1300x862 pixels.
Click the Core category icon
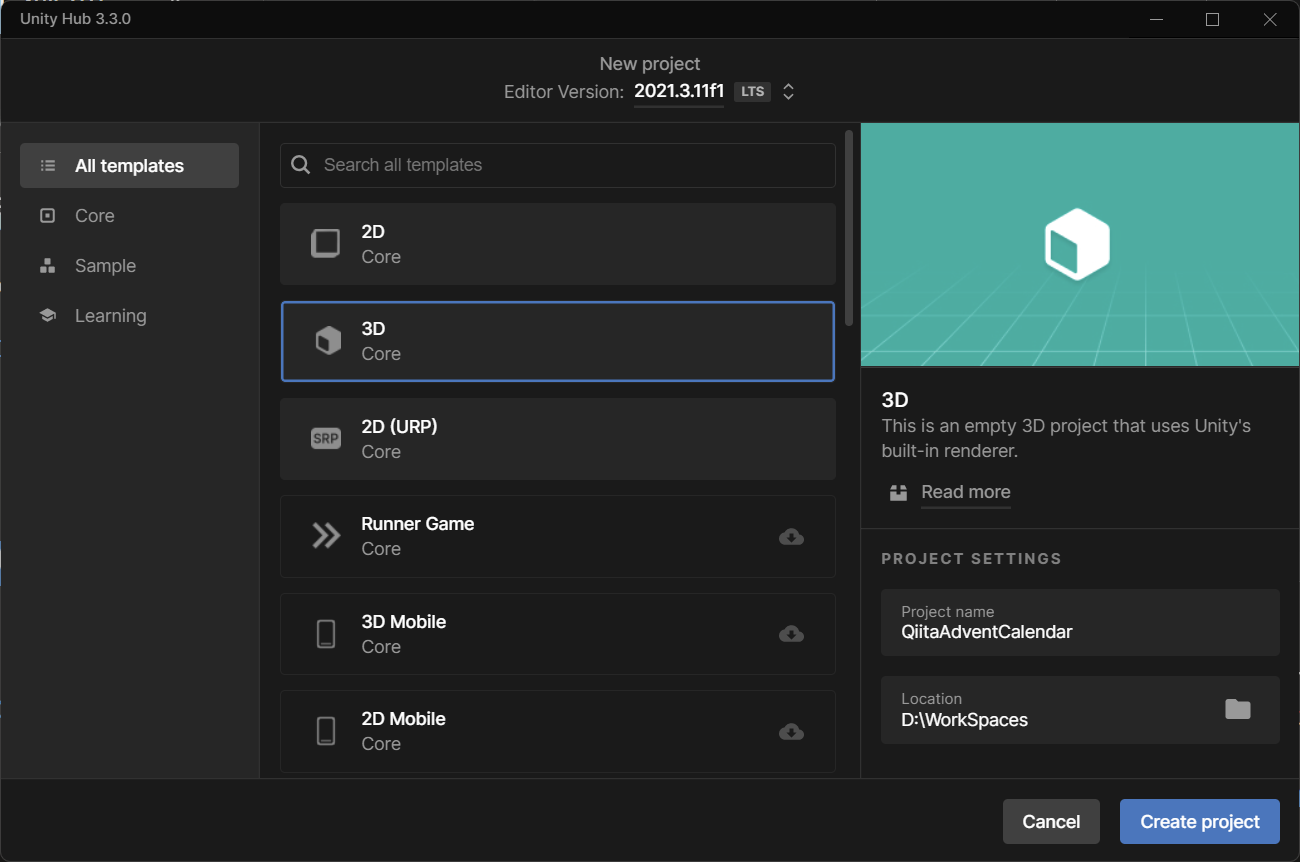coord(47,216)
